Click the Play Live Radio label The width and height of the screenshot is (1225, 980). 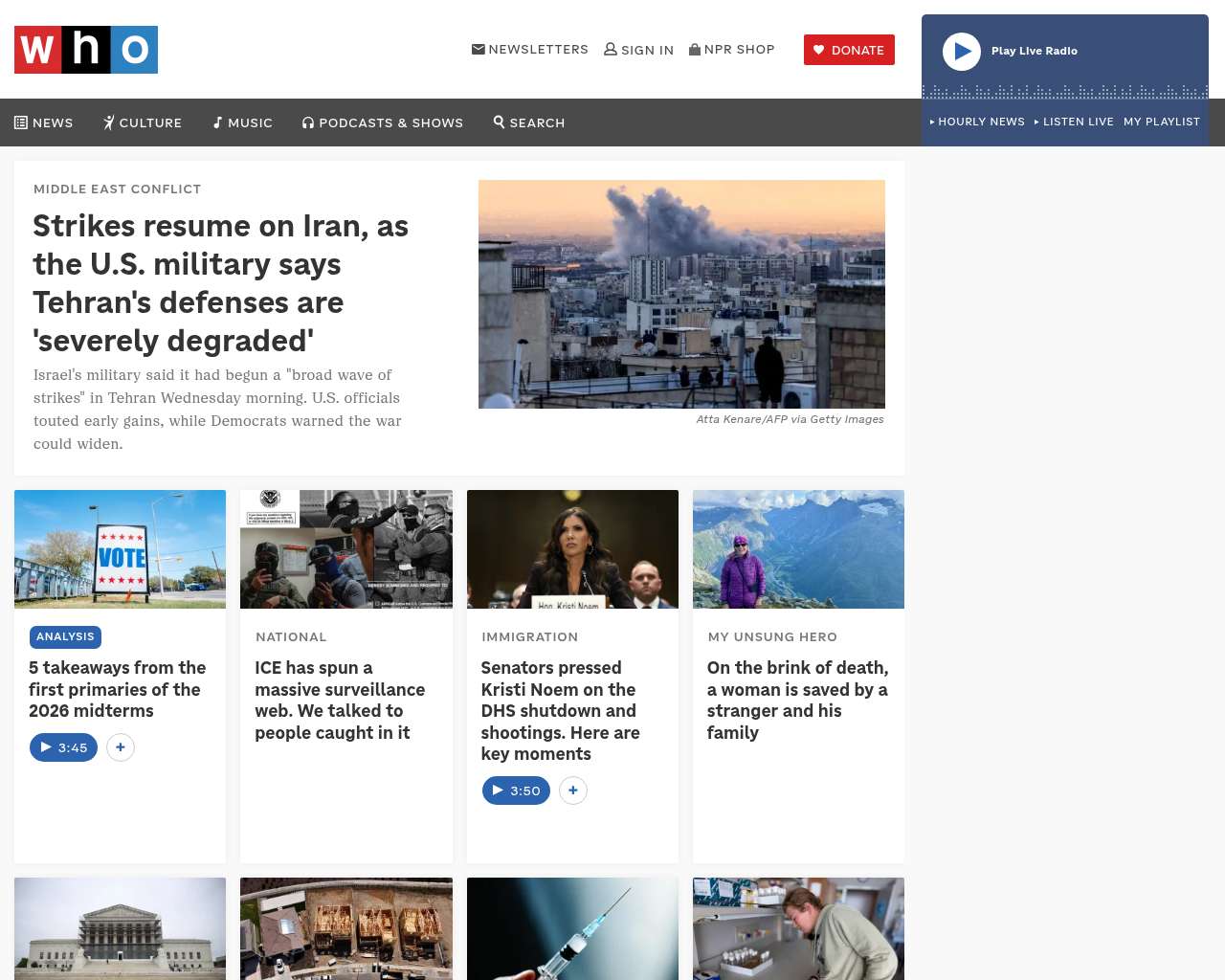click(1035, 51)
